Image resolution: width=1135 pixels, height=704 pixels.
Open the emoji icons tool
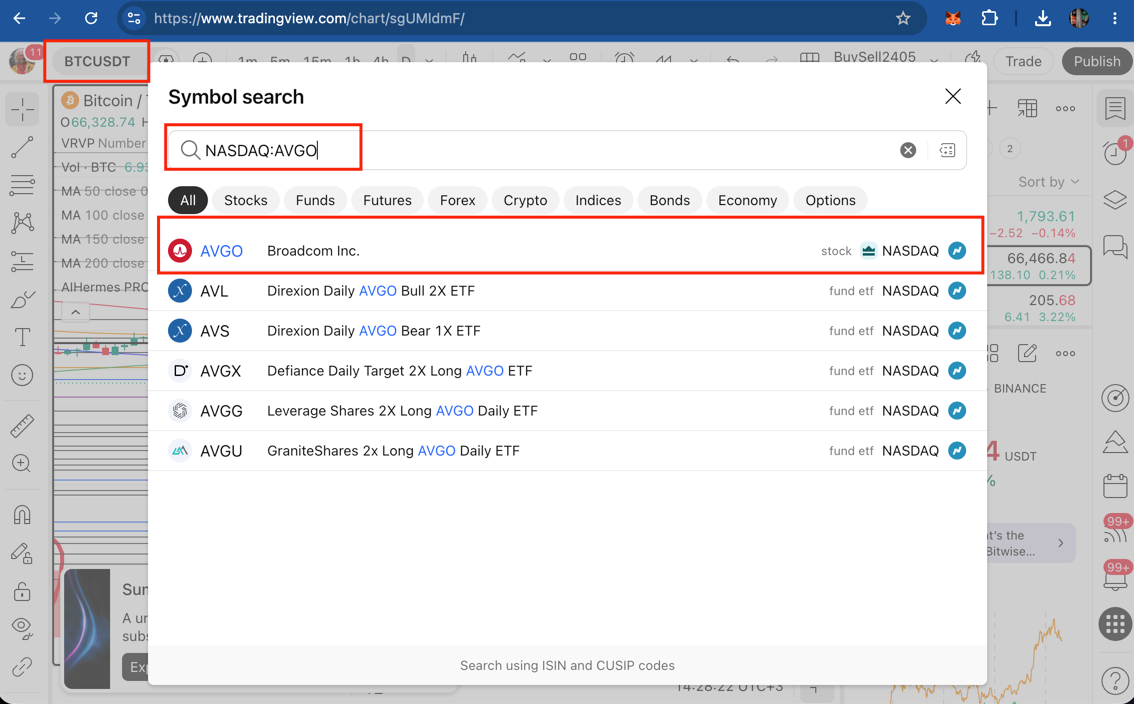tap(22, 375)
